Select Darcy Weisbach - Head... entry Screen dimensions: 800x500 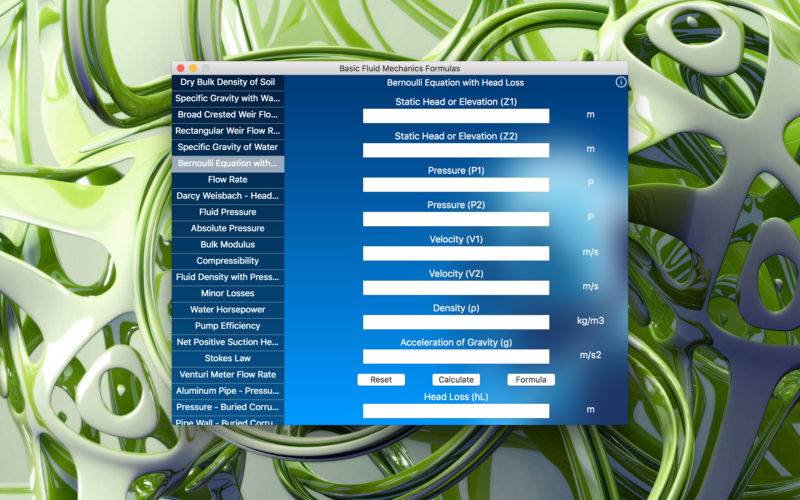228,196
